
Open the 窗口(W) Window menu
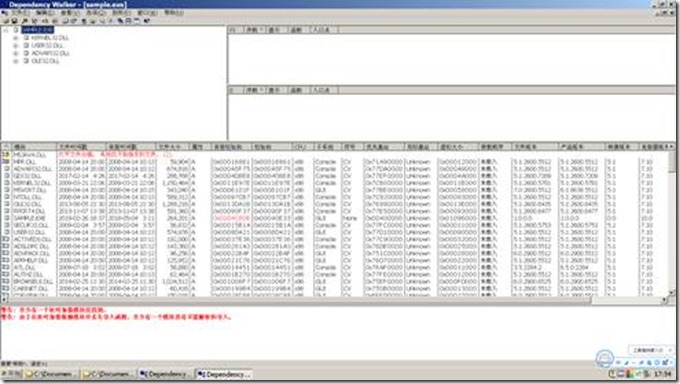[147, 13]
